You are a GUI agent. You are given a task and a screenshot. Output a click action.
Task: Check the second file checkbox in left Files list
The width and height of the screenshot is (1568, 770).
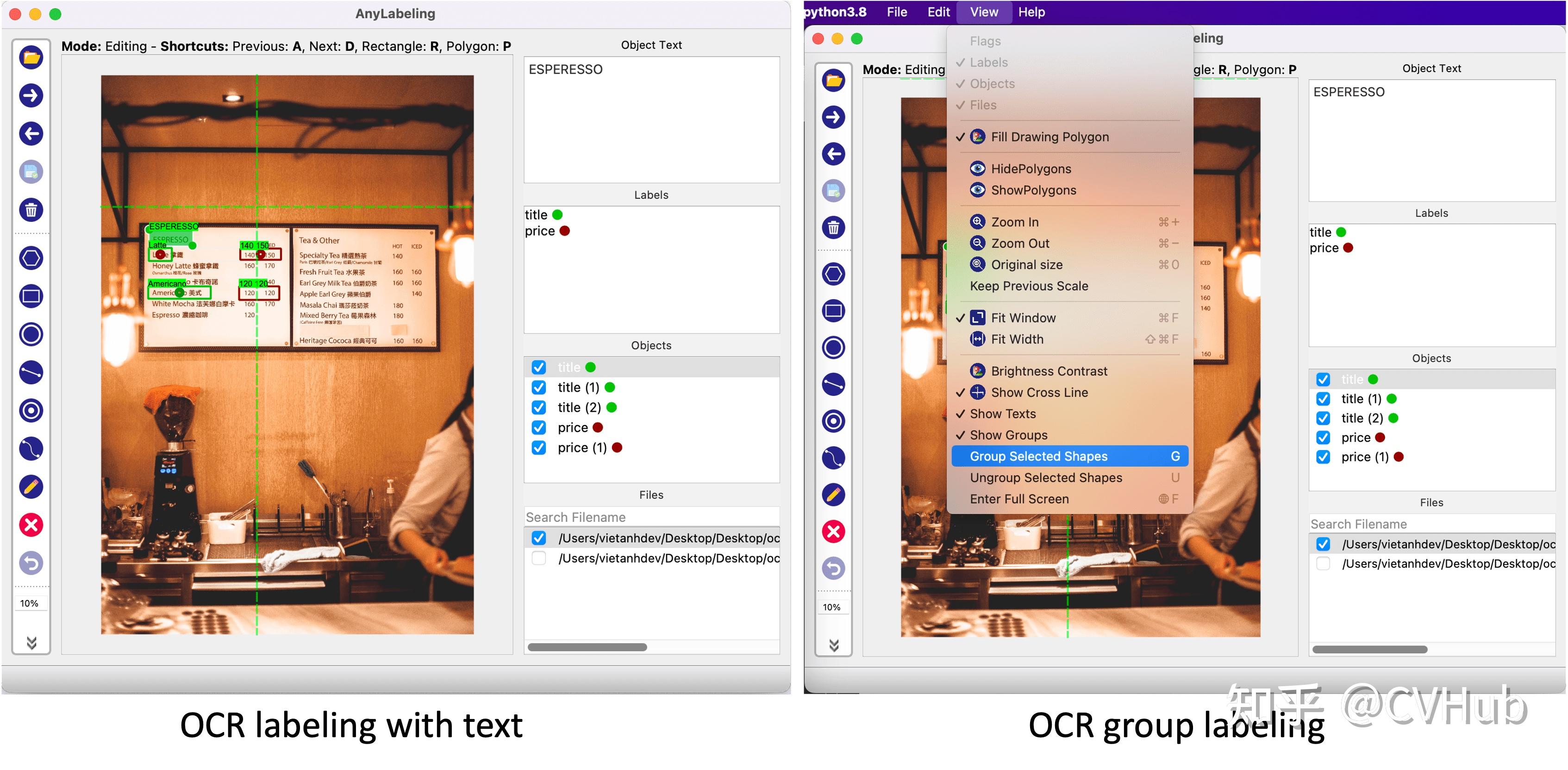click(x=539, y=558)
